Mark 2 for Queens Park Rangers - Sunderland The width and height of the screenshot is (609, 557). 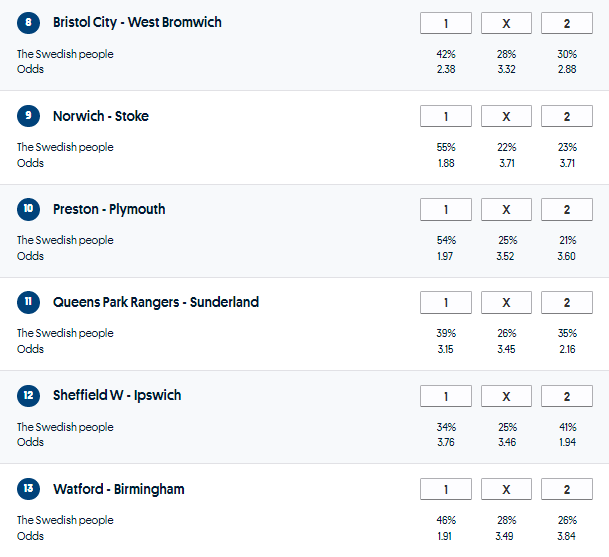click(x=566, y=302)
